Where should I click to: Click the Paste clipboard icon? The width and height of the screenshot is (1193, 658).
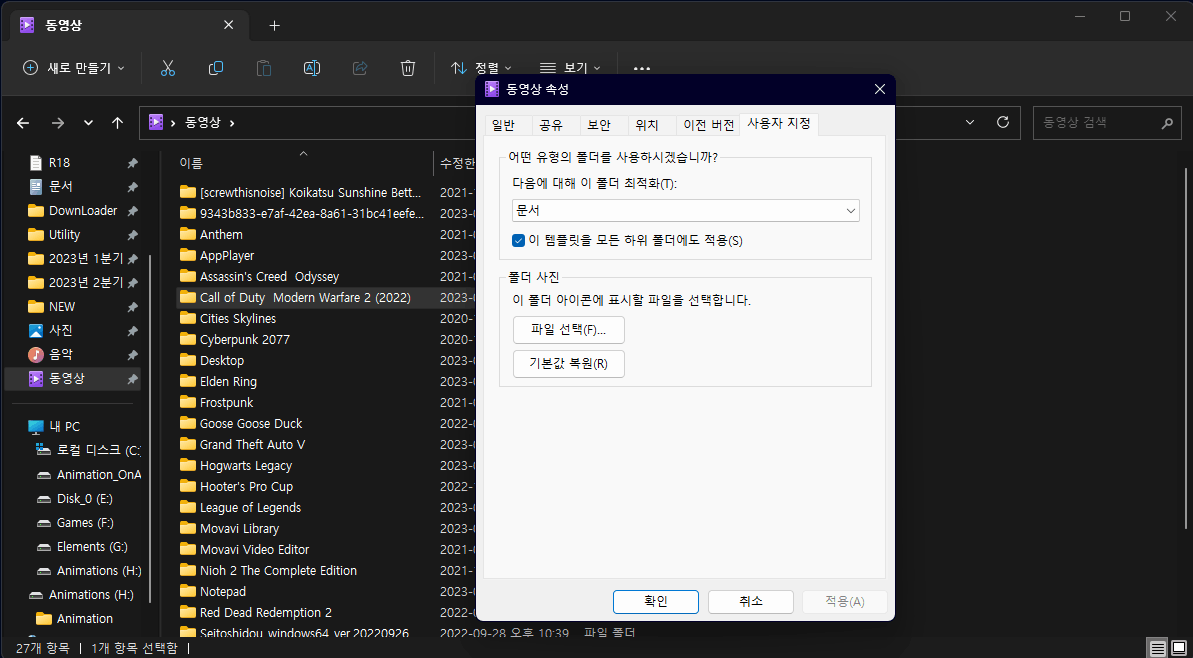pyautogui.click(x=264, y=68)
